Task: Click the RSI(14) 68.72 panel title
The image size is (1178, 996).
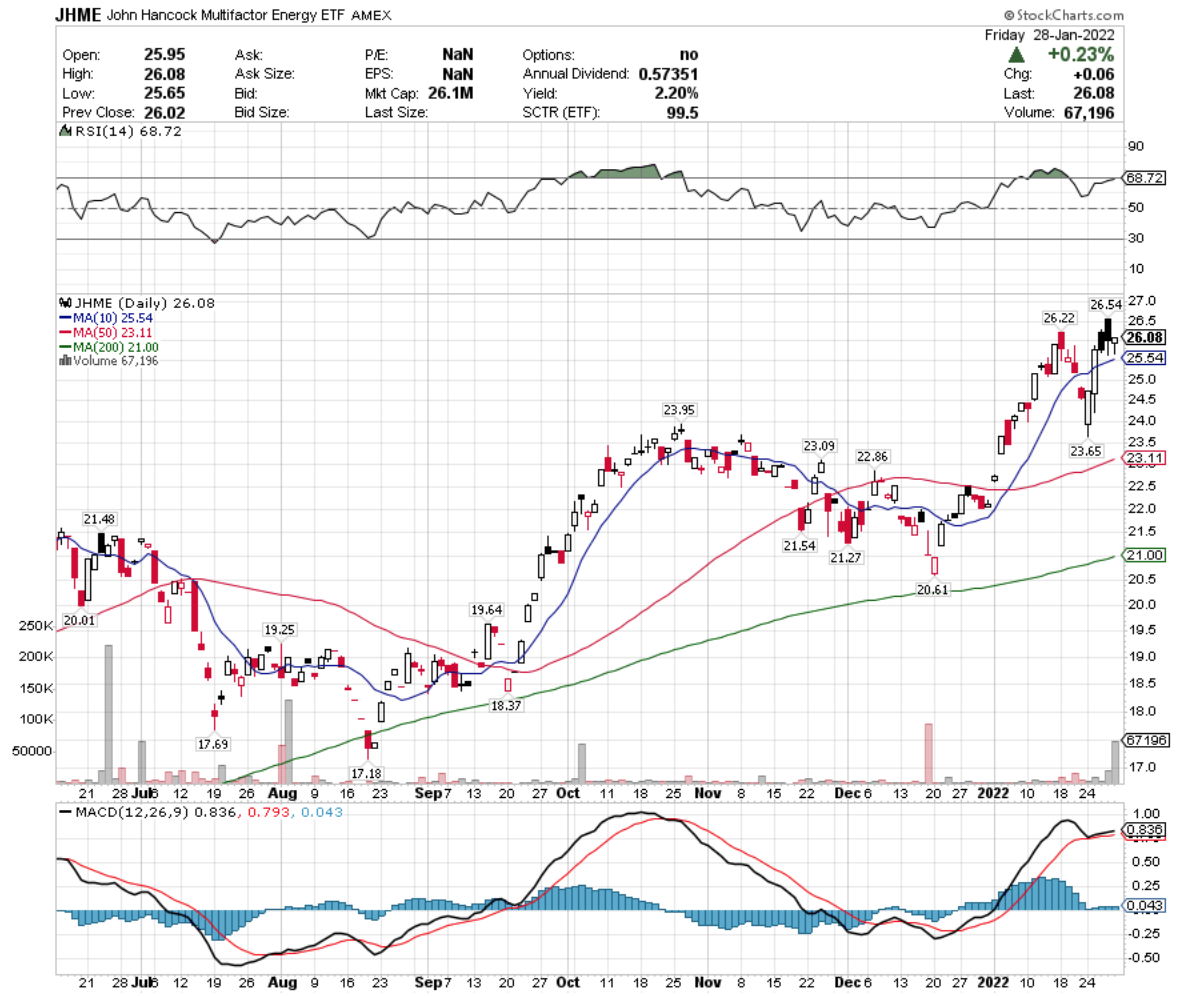Action: click(128, 131)
